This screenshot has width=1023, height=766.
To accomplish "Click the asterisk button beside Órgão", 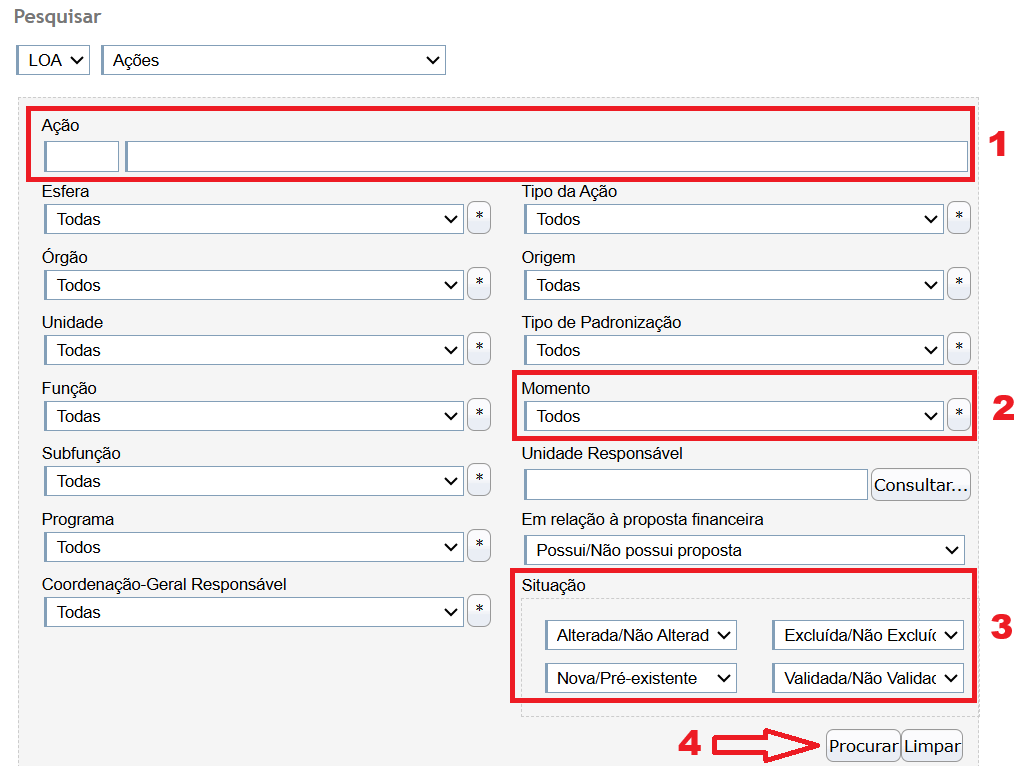I will [479, 284].
